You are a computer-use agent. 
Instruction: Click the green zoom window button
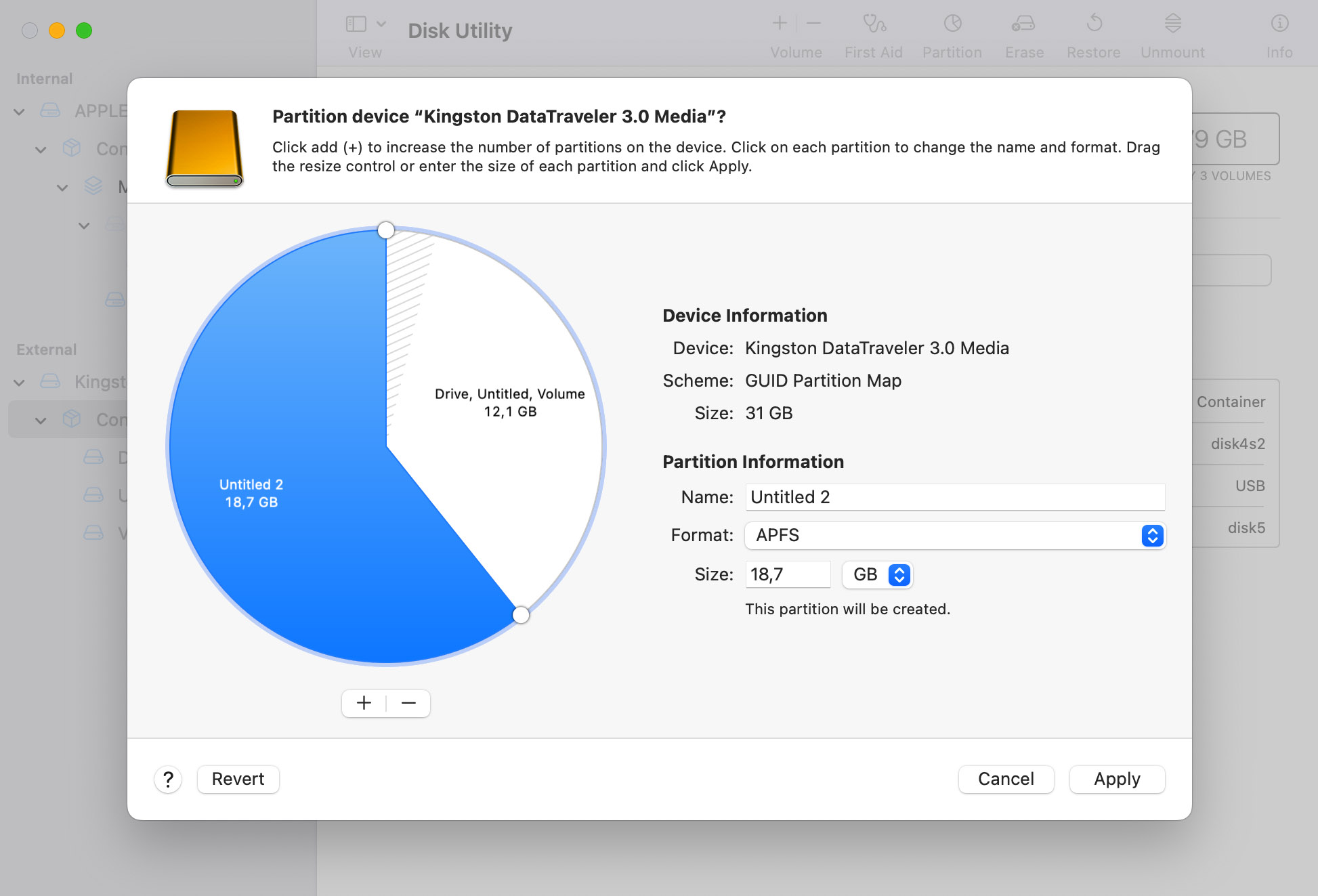tap(84, 30)
